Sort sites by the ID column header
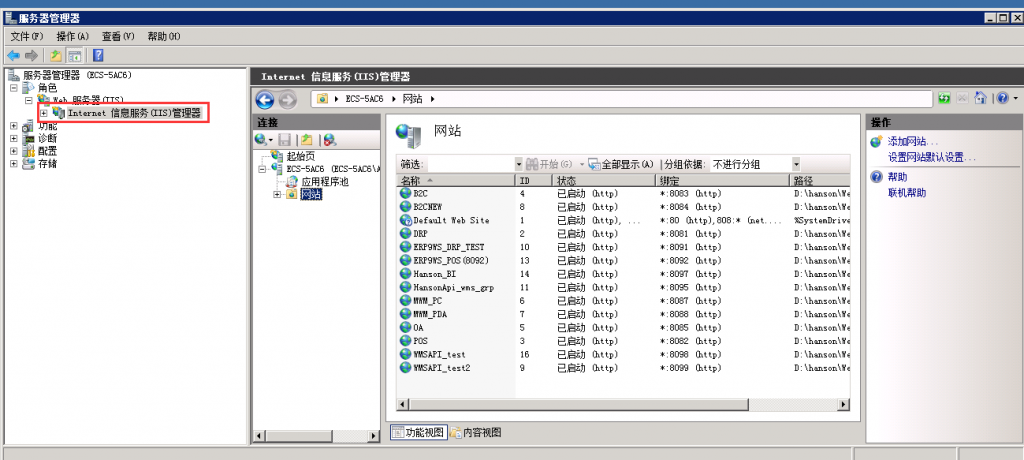The image size is (1024, 460). coord(534,180)
